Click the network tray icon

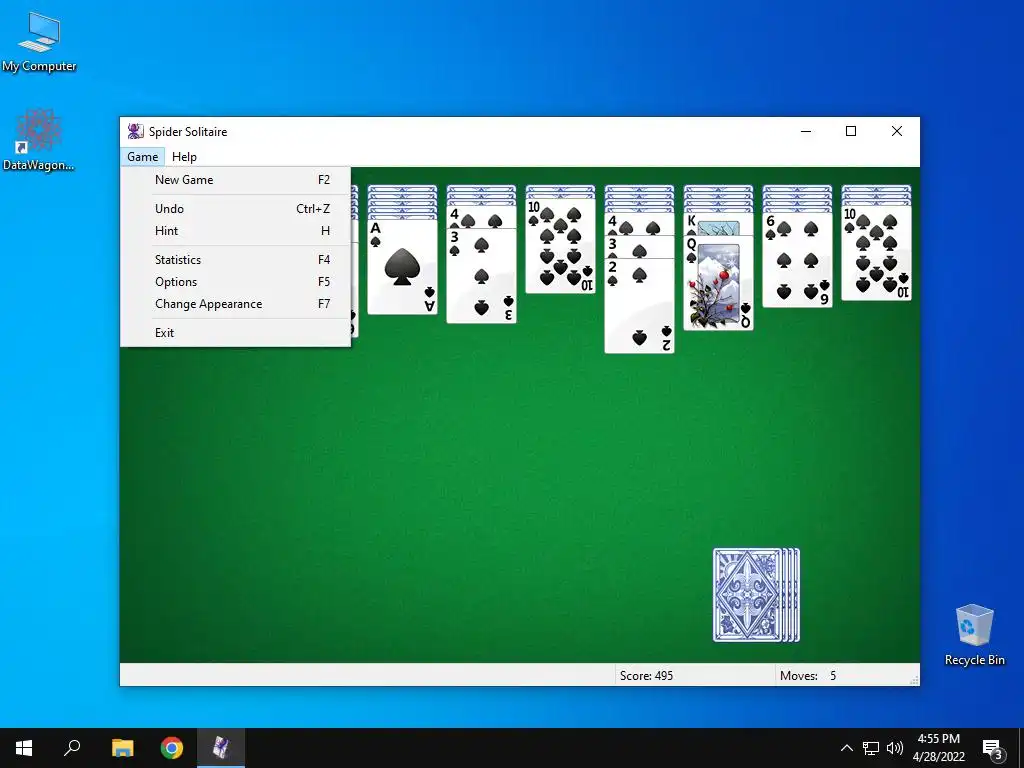click(871, 748)
